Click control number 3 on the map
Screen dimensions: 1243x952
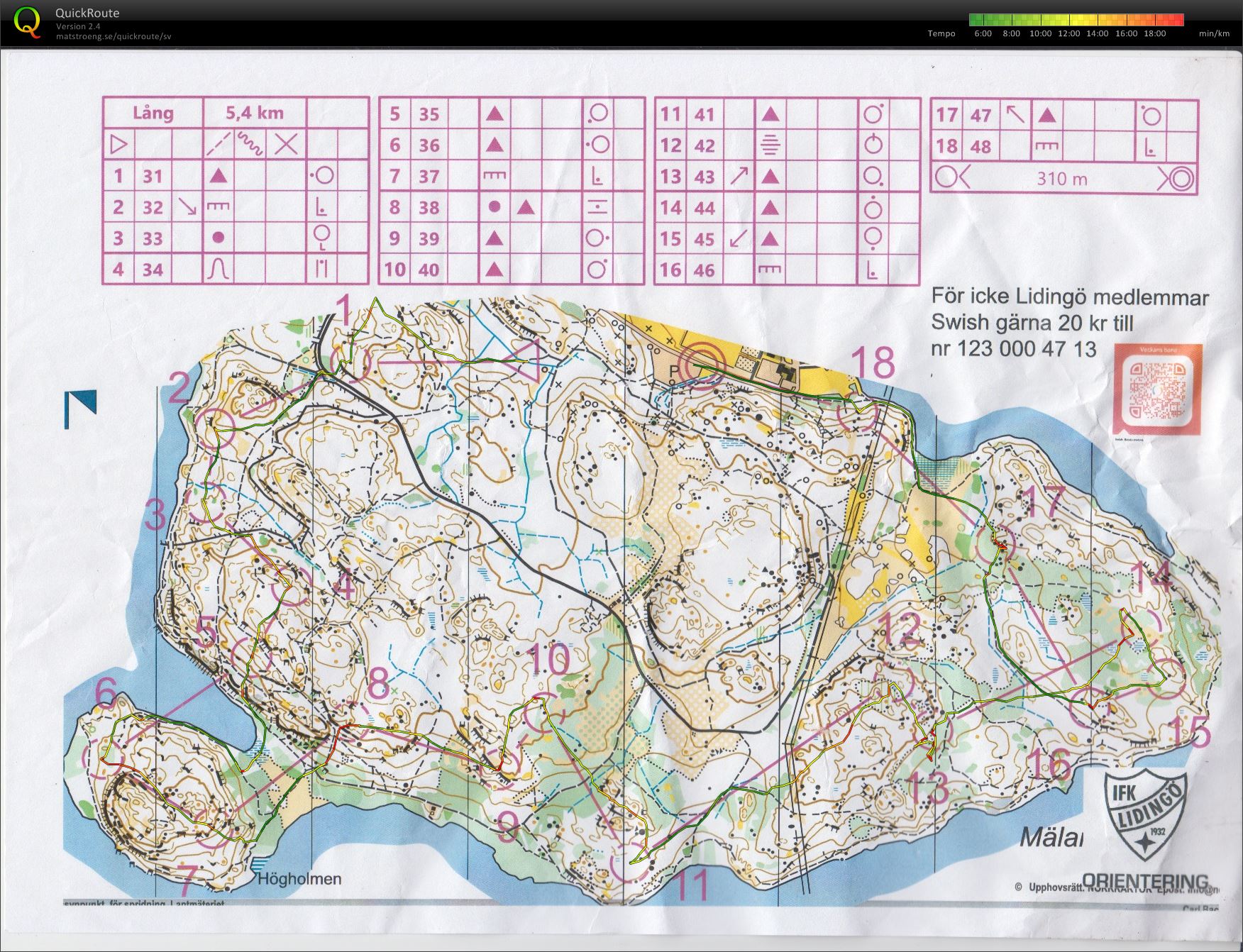point(155,515)
